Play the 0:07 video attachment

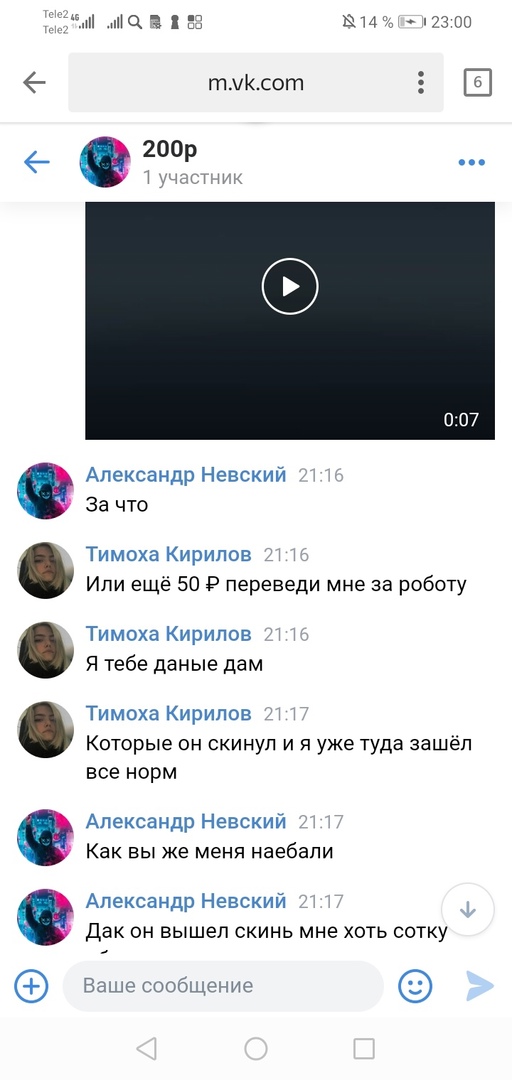[289, 287]
